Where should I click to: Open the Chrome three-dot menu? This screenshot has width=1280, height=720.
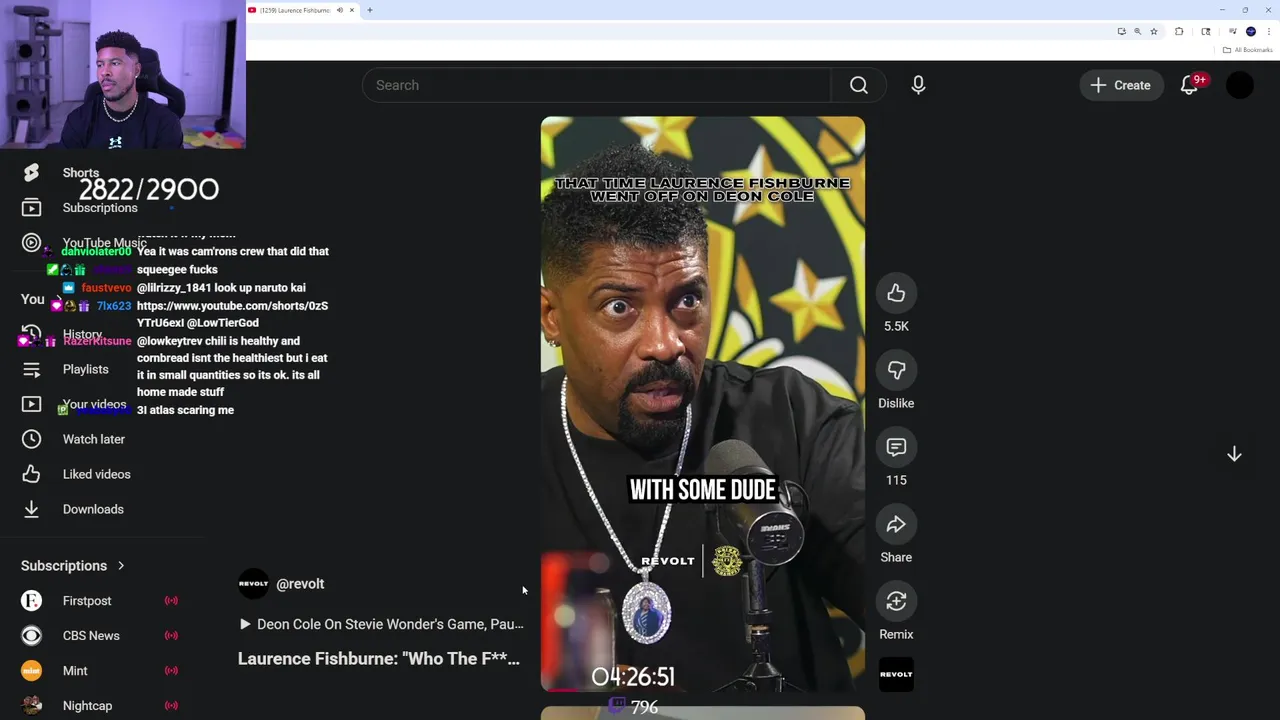click(x=1269, y=31)
